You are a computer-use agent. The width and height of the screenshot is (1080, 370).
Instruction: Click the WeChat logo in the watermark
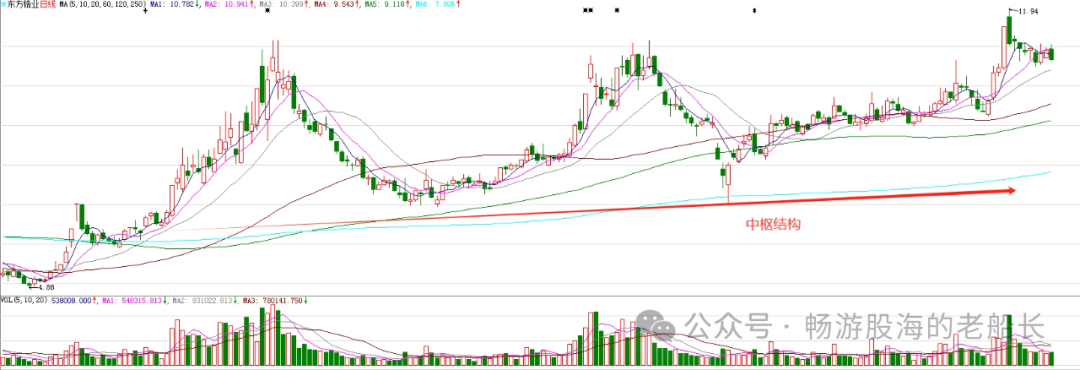pos(656,324)
